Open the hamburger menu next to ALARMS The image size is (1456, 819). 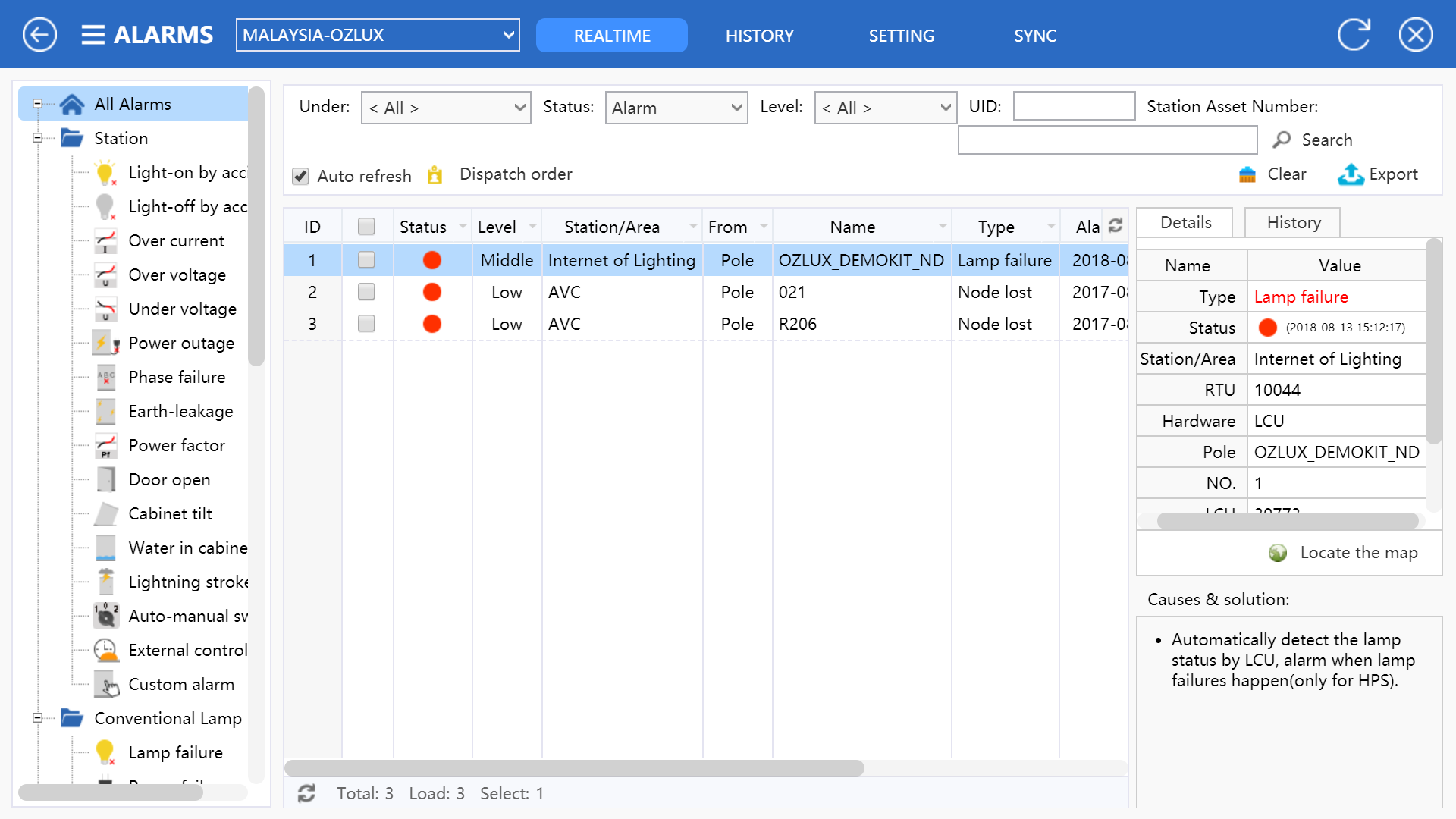[93, 35]
